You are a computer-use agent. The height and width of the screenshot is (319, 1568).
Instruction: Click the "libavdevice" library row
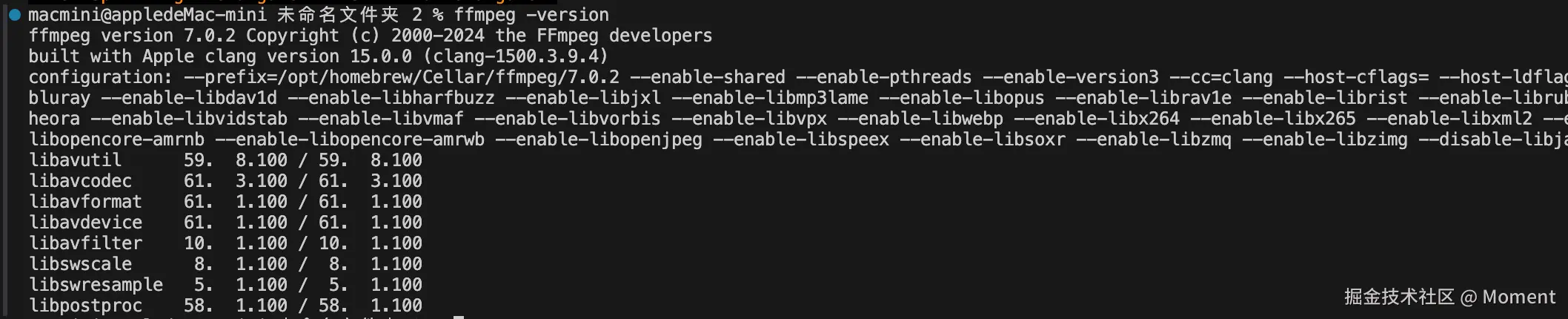click(85, 223)
